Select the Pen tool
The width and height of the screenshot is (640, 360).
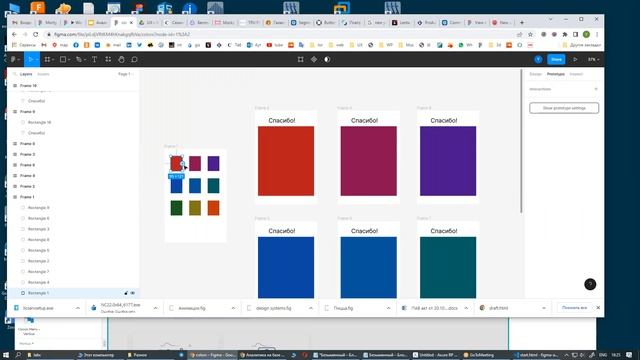(x=78, y=60)
